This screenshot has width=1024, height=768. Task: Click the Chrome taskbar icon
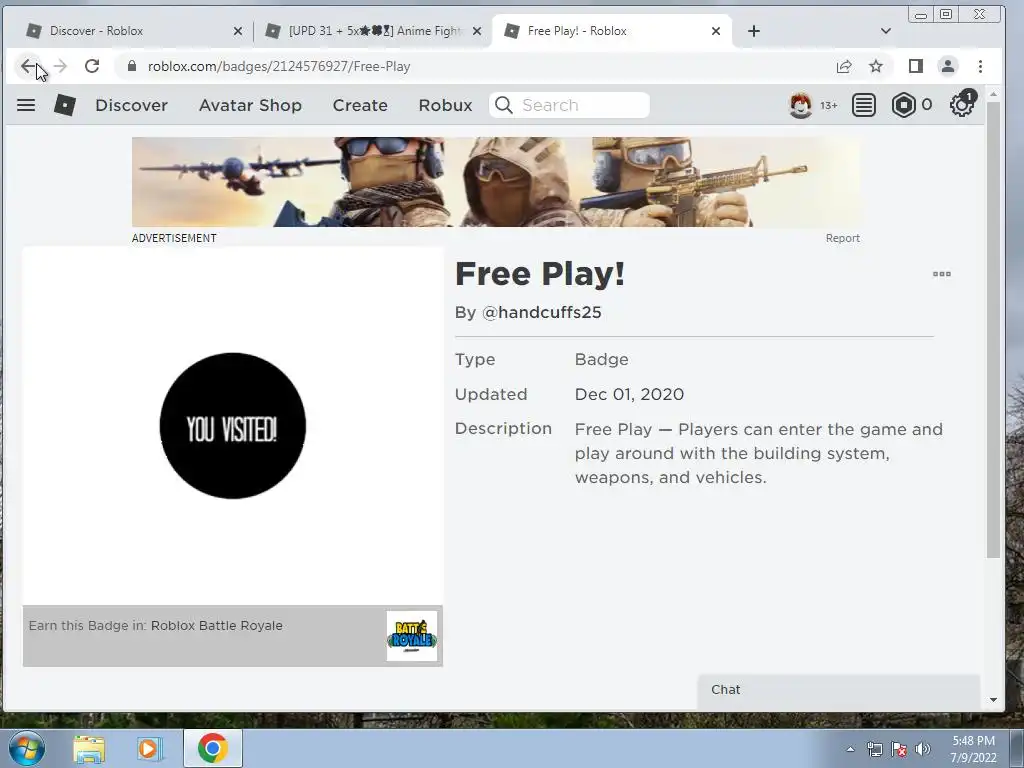(213, 748)
